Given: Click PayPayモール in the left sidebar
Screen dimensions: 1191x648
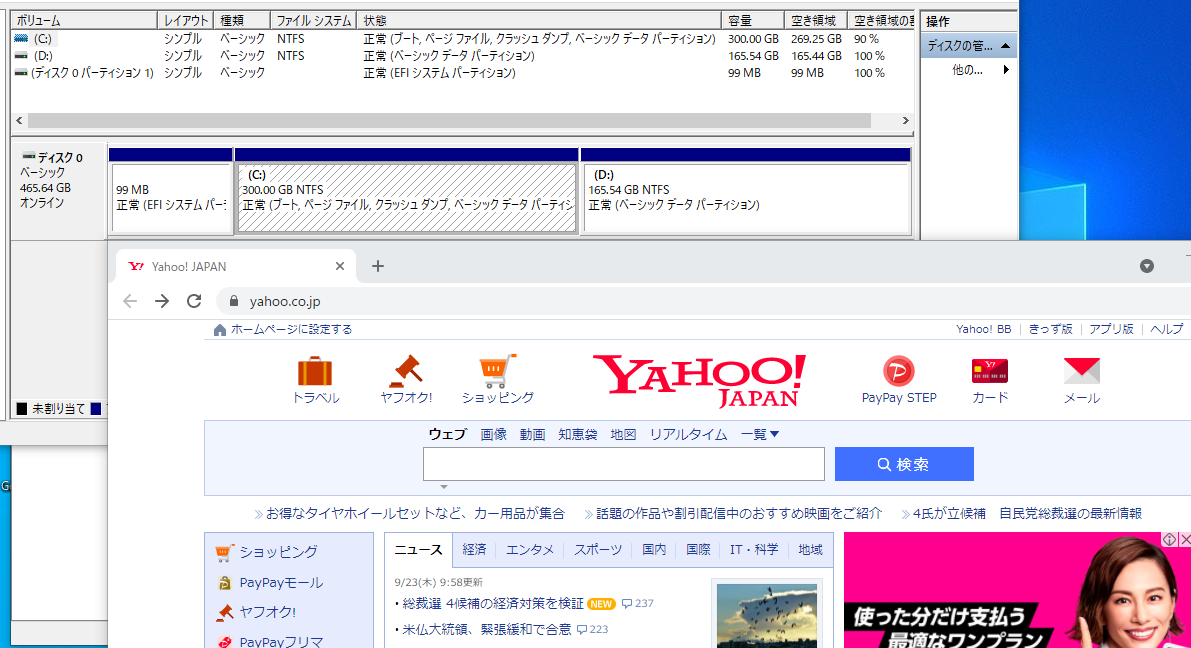Looking at the screenshot, I should (281, 583).
